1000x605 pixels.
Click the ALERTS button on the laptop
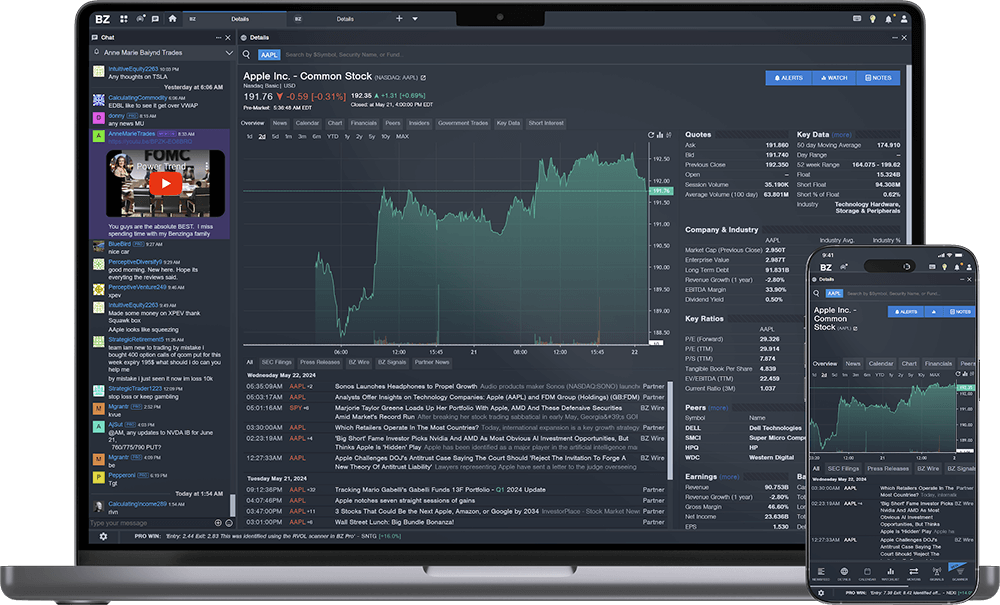(789, 78)
